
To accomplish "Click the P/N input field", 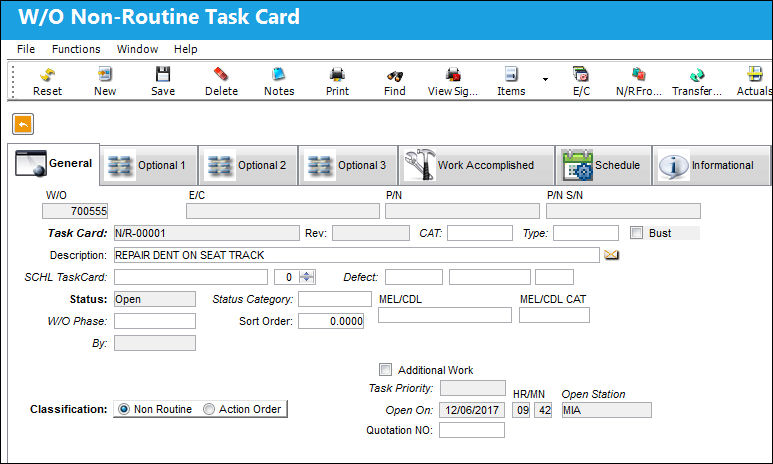I will [462, 211].
